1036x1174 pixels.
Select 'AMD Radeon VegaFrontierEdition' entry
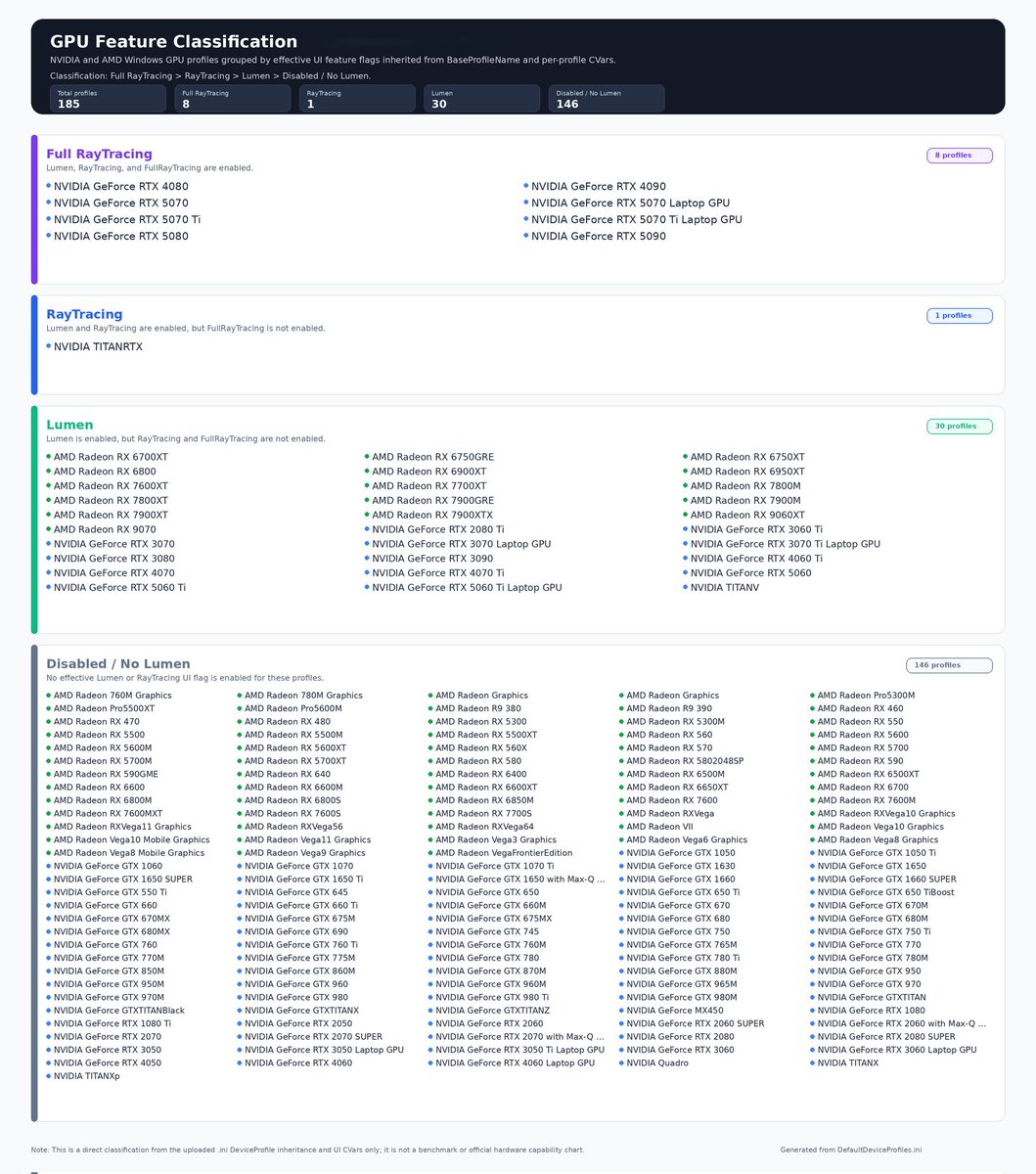[501, 853]
